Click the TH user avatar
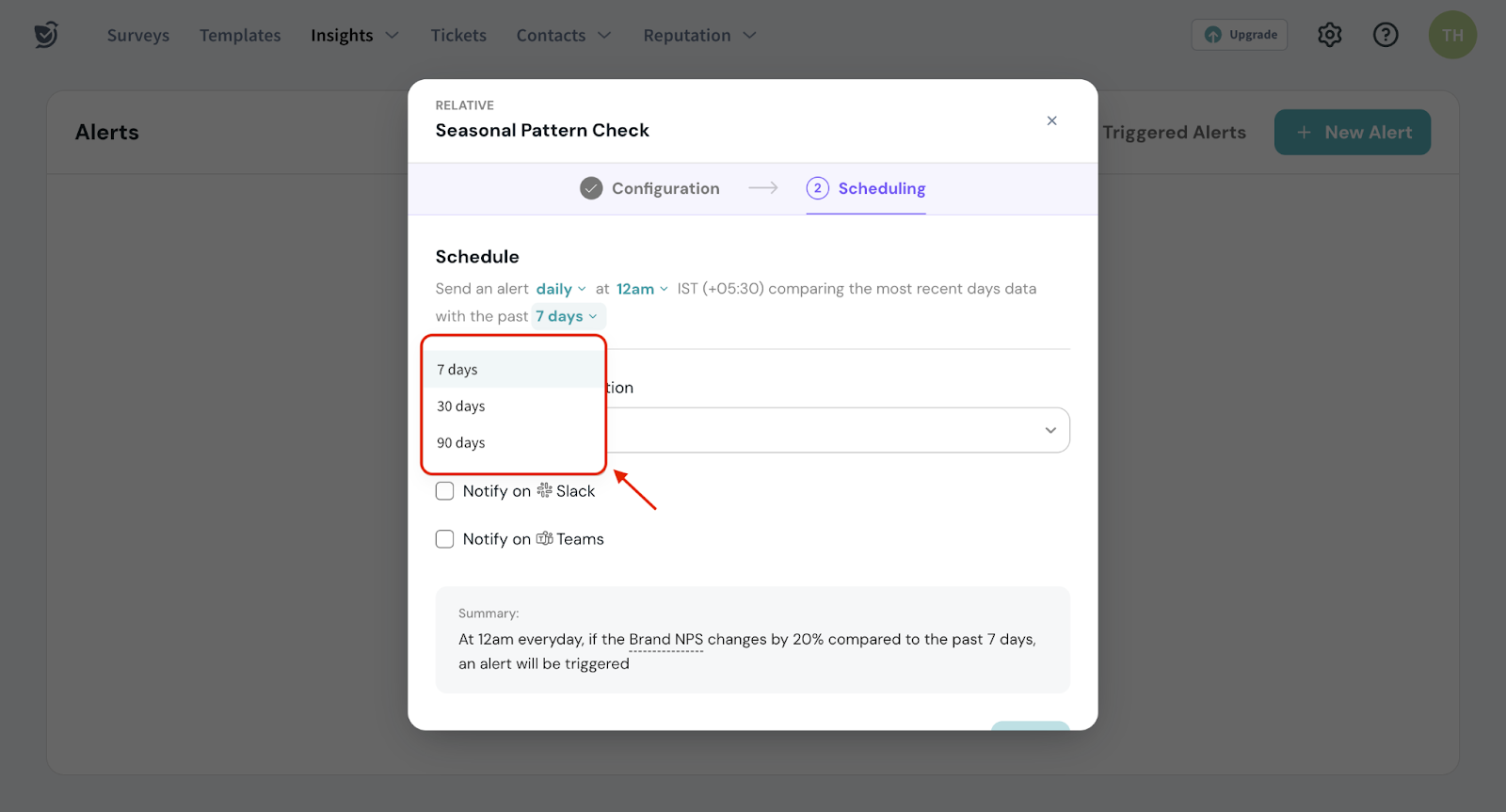1506x812 pixels. [1452, 35]
